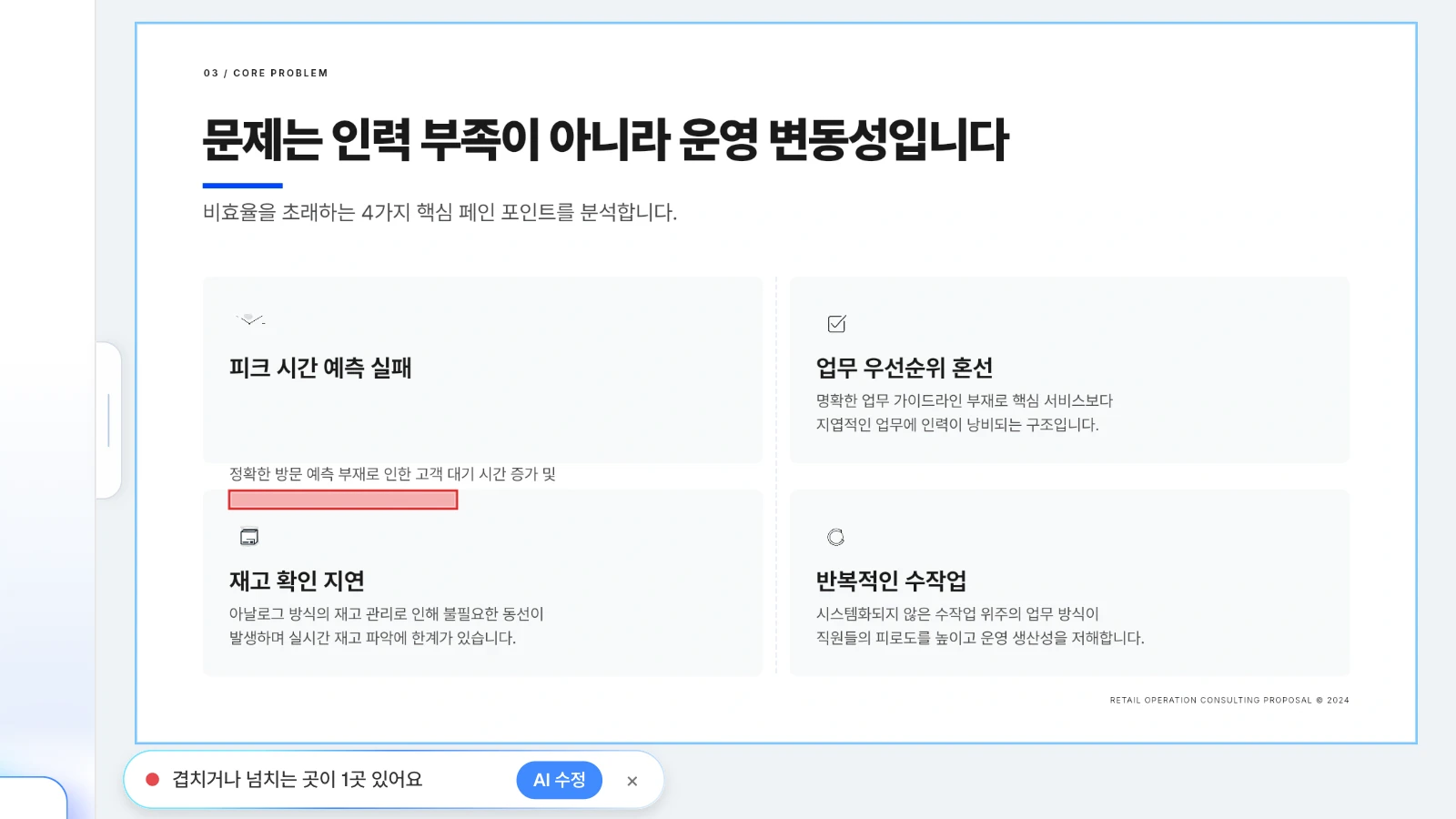Click the checkbox icon above 업무 우선순위 혼선
Screen dimensions: 1456x819
click(x=836, y=324)
